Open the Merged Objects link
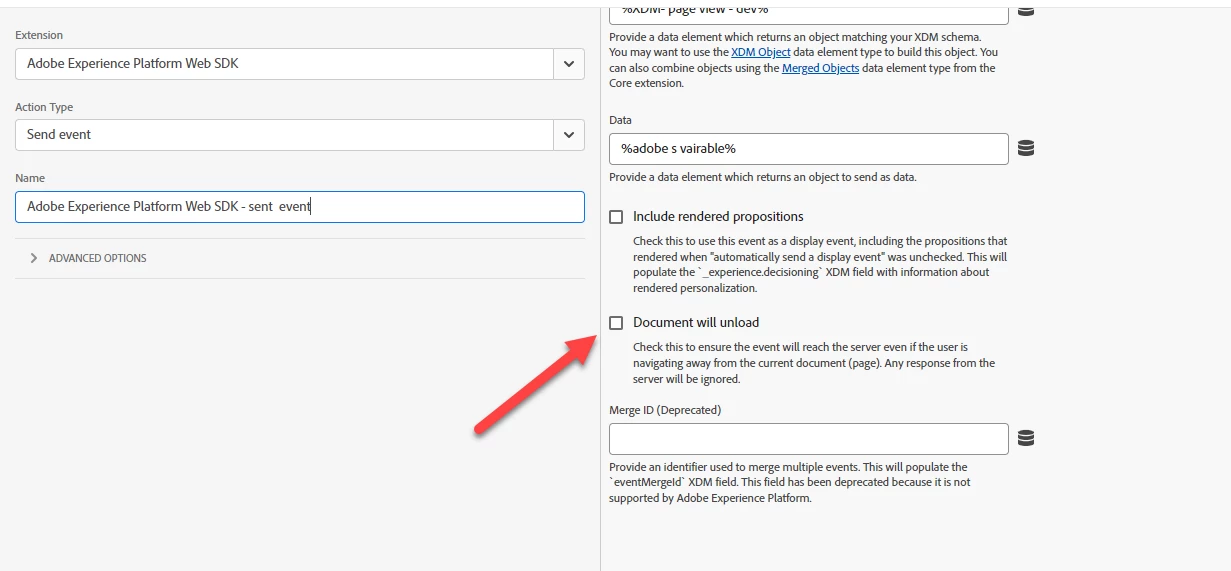Image resolution: width=1231 pixels, height=571 pixels. (x=820, y=68)
